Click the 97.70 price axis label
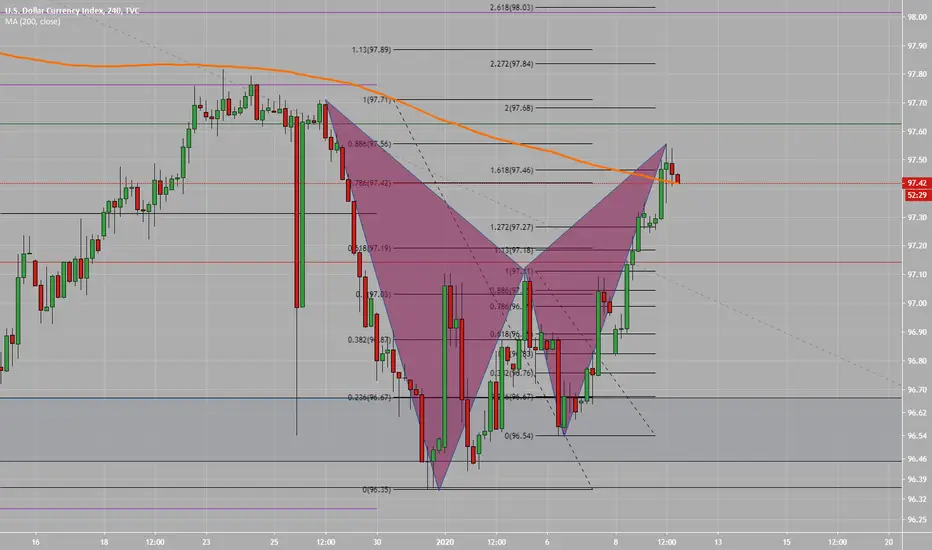 [917, 103]
